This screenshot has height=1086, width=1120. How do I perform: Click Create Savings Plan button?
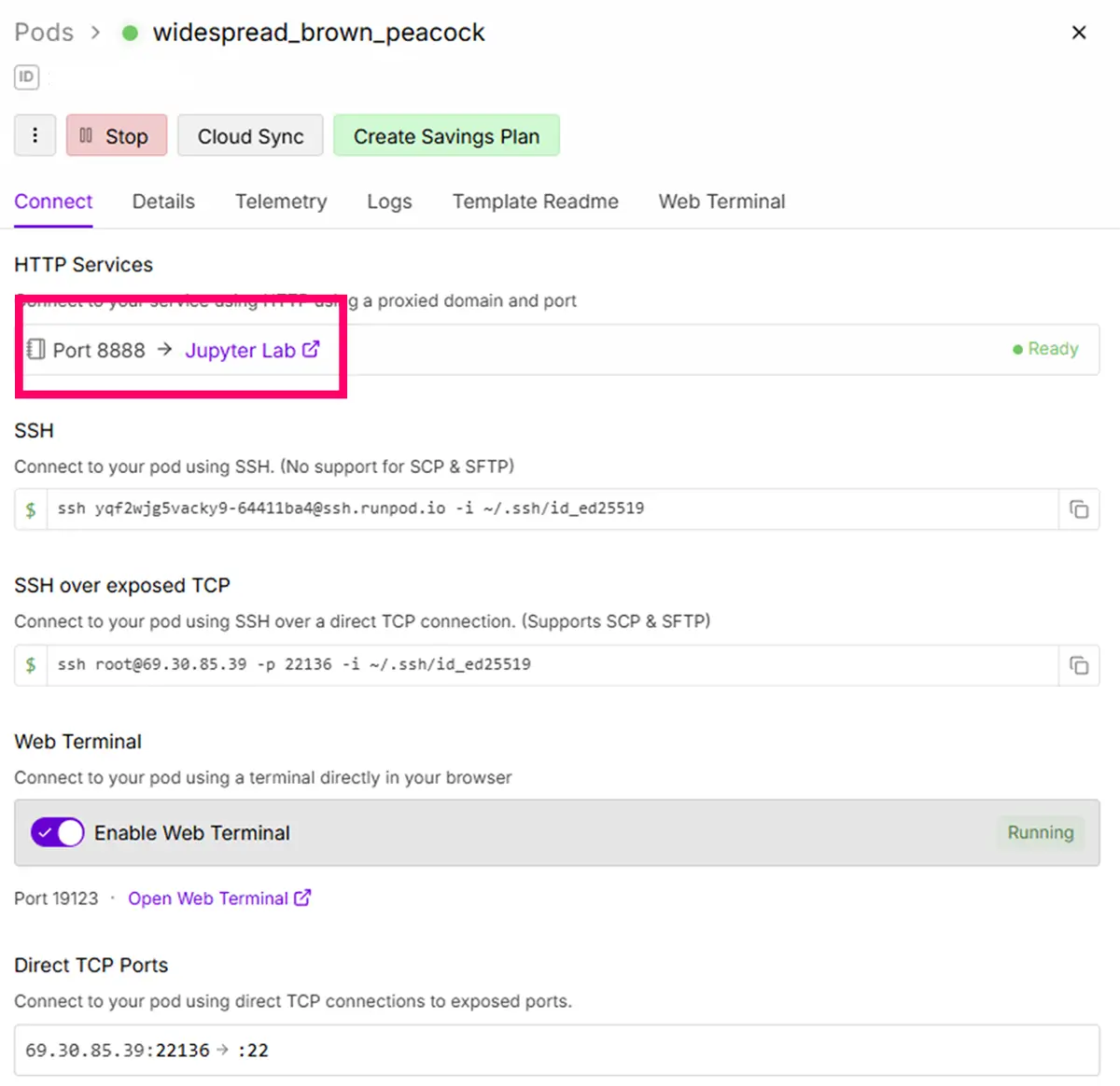point(446,136)
